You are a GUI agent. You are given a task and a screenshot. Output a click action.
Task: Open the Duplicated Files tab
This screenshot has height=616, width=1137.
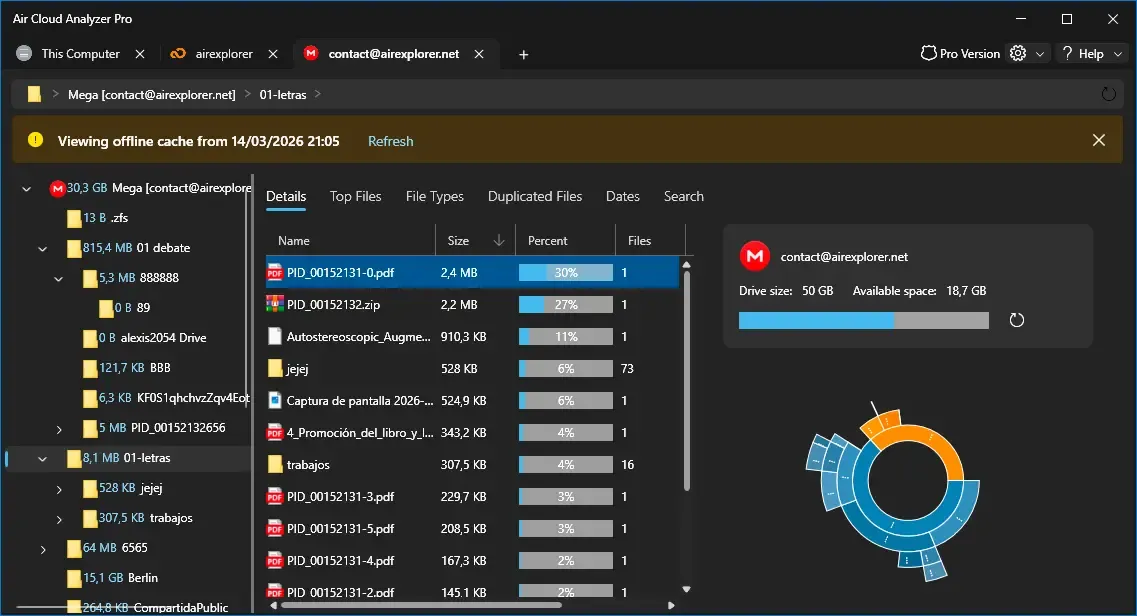tap(535, 196)
